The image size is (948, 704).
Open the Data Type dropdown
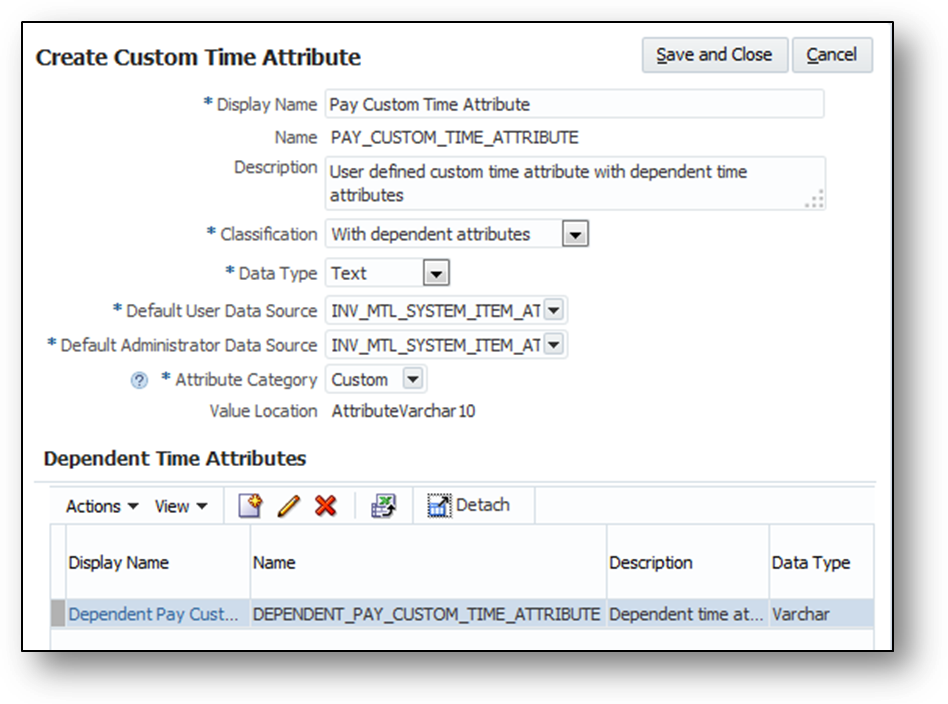click(436, 273)
